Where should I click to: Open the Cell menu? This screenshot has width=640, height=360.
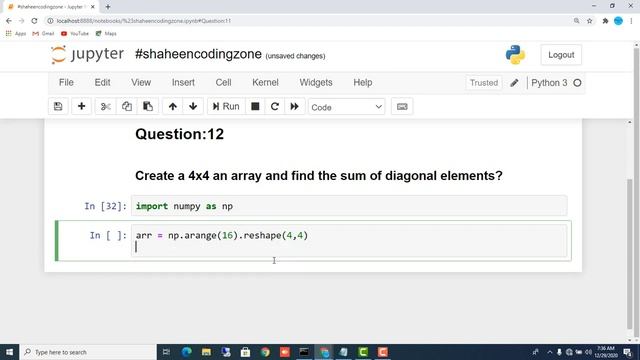pyautogui.click(x=223, y=82)
